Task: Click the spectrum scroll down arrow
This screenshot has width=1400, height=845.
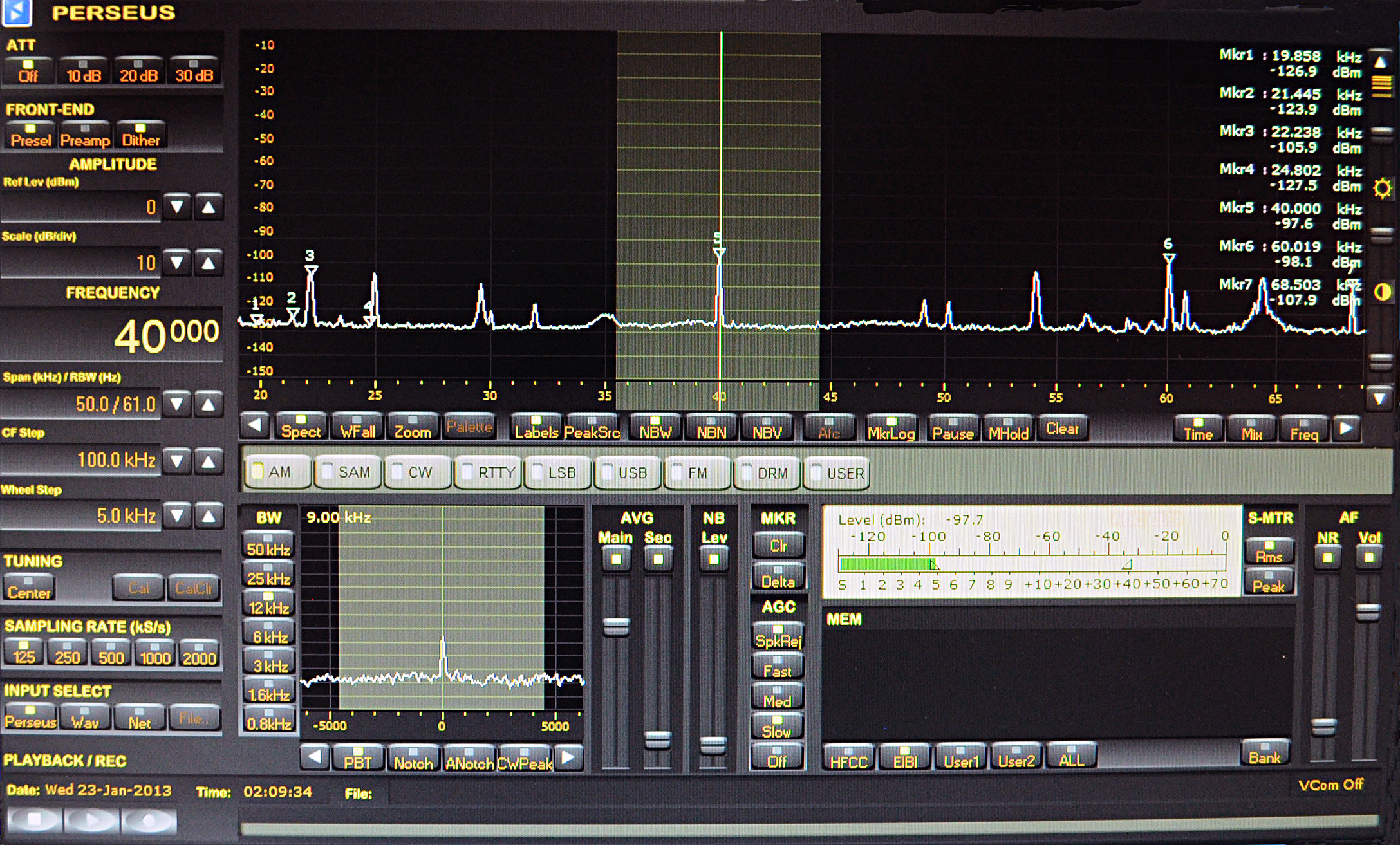Action: 1379,399
